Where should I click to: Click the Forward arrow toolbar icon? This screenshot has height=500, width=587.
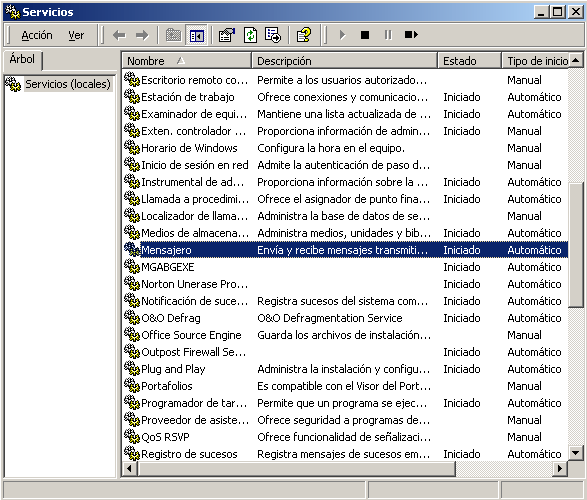coord(142,36)
